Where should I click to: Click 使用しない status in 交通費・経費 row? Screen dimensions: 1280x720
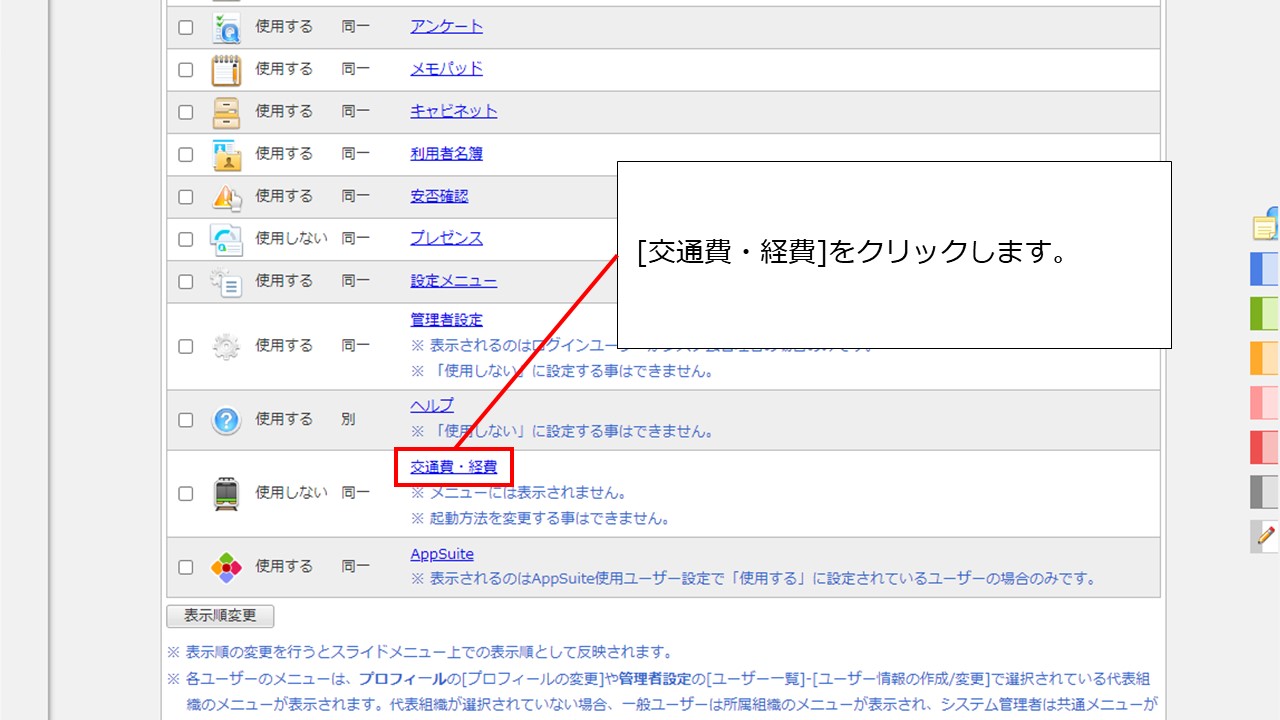tap(291, 492)
